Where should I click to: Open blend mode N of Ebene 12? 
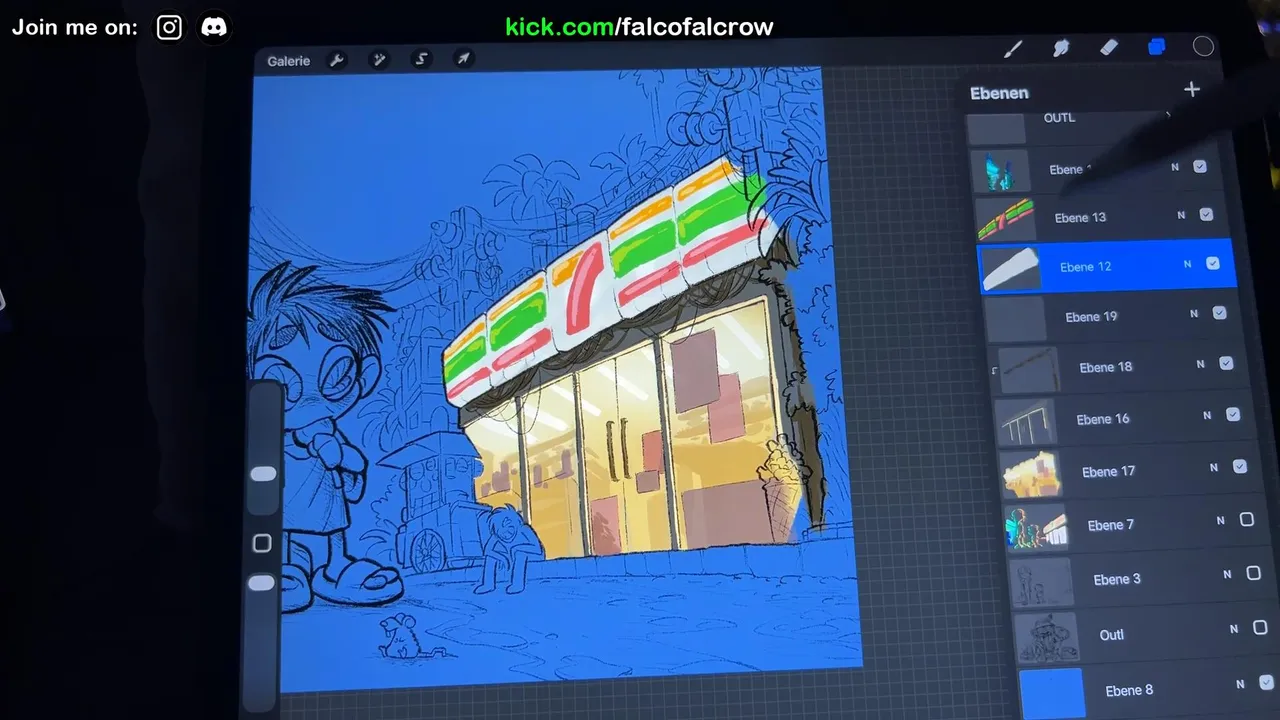[x=1188, y=265]
